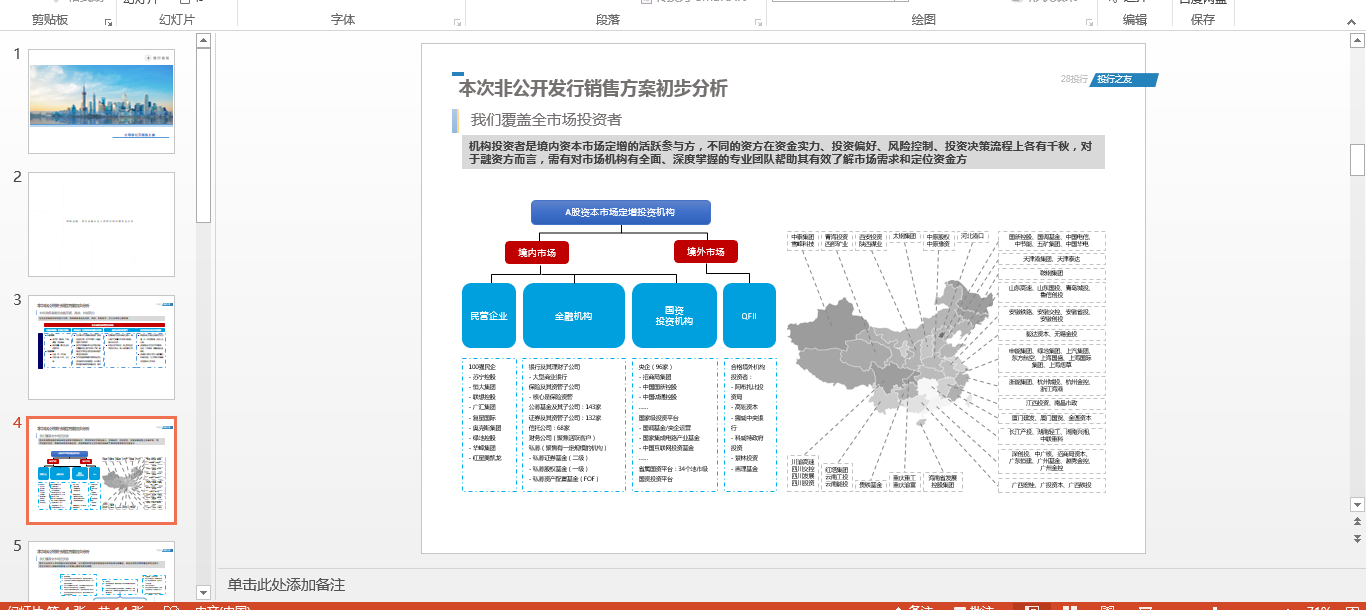Select the slide title 本次非公开发行销售方案初步分析
The width and height of the screenshot is (1366, 610).
click(x=593, y=88)
